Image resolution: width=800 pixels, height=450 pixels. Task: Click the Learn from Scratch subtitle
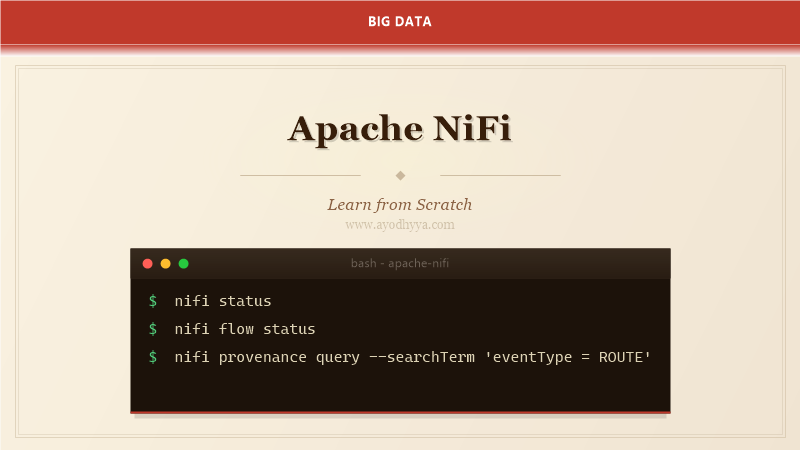coord(400,205)
